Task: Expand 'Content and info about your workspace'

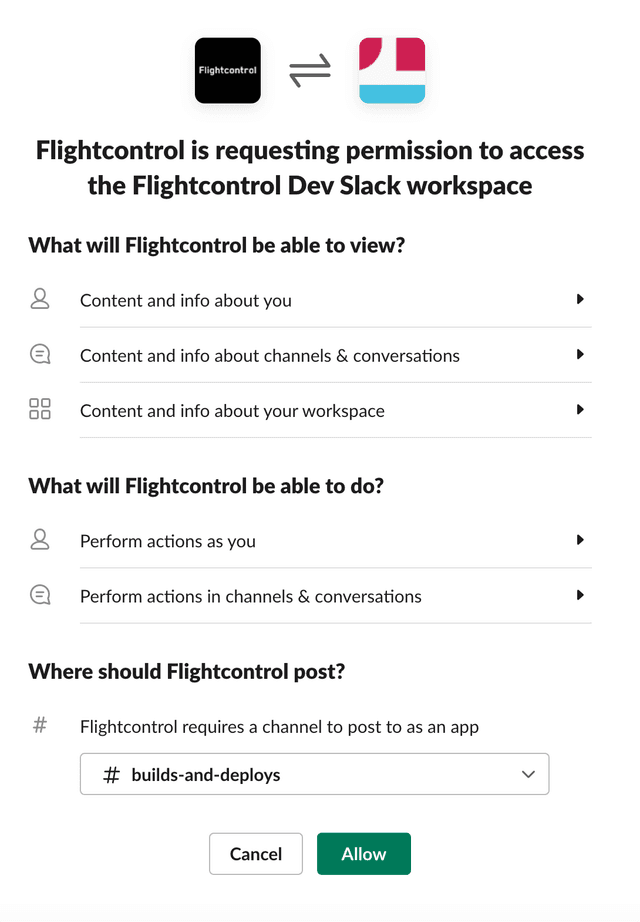Action: (x=580, y=409)
